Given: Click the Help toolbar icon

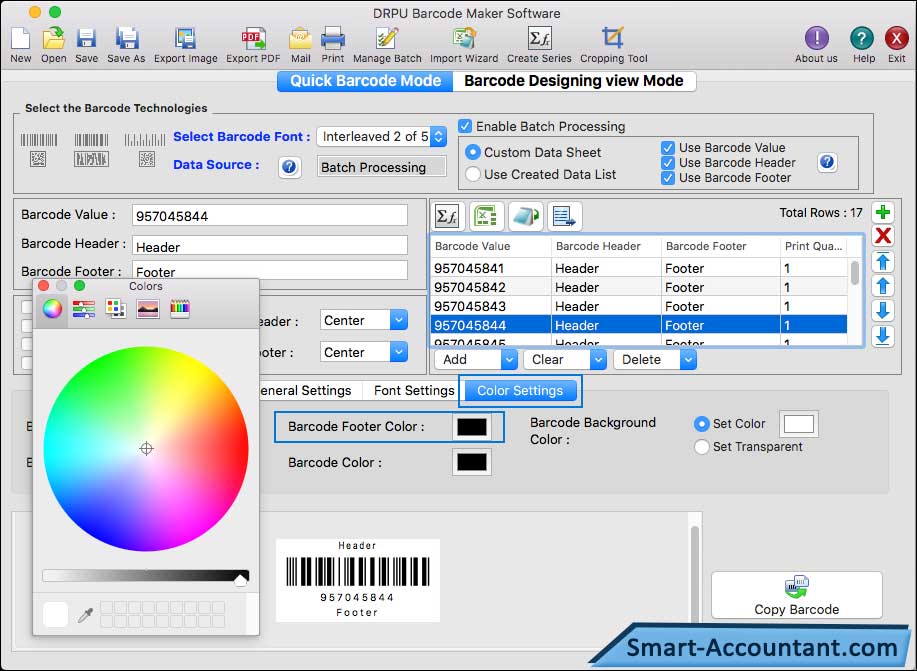Looking at the screenshot, I should click(862, 38).
